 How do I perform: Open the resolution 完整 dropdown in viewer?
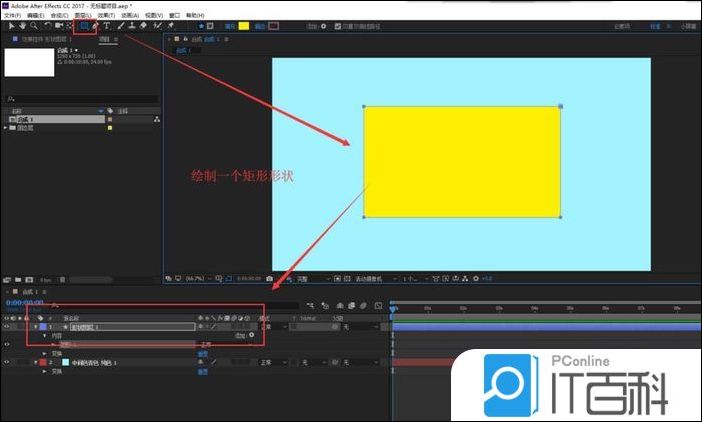pos(305,278)
